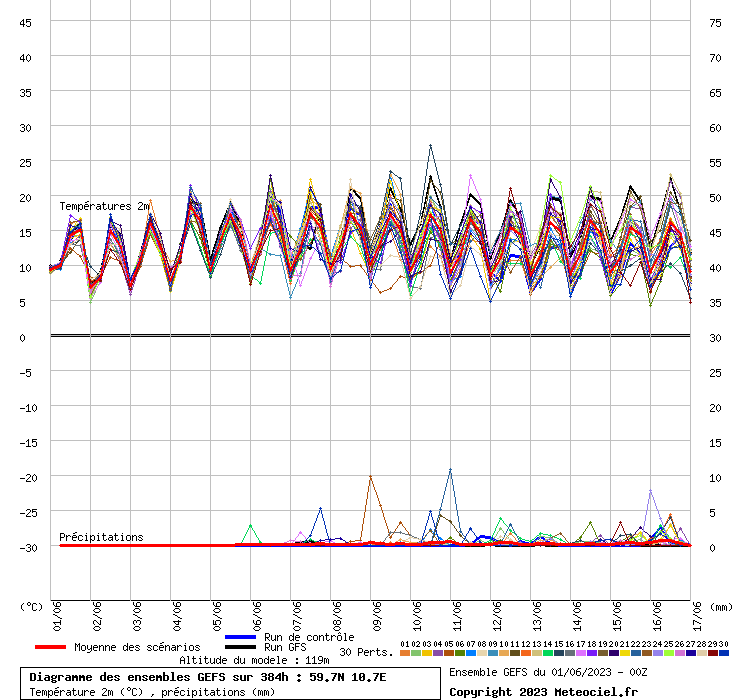Select the perturbation 14 green swatch

tap(548, 653)
